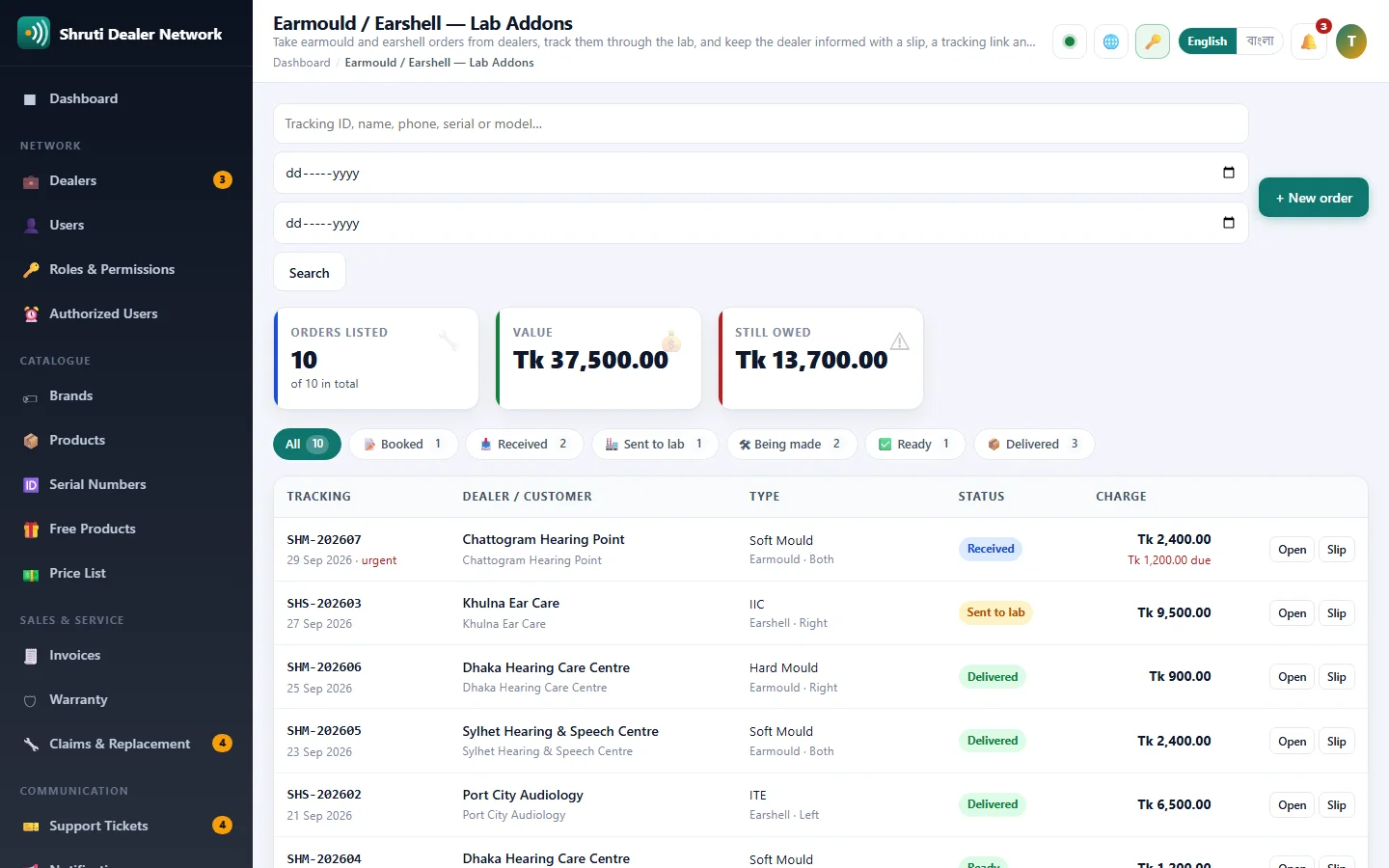Viewport: 1389px width, 868px height.
Task: Click the Free Products gift icon
Action: pos(31,529)
